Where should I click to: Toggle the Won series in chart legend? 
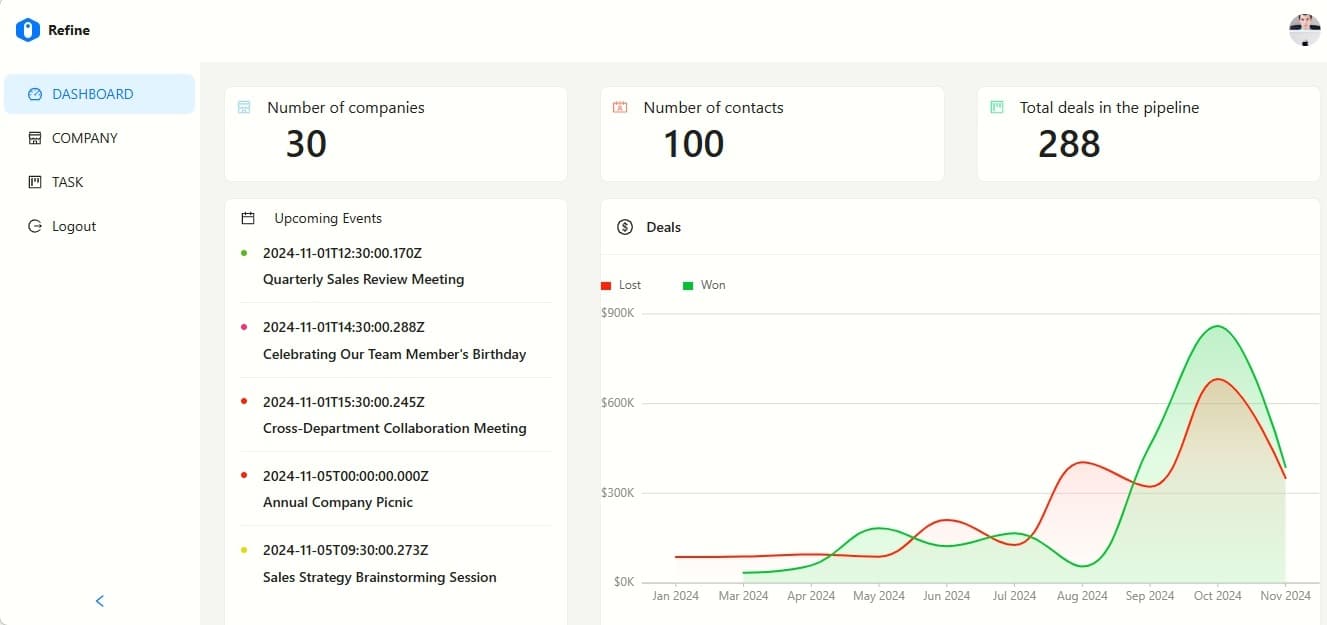704,285
